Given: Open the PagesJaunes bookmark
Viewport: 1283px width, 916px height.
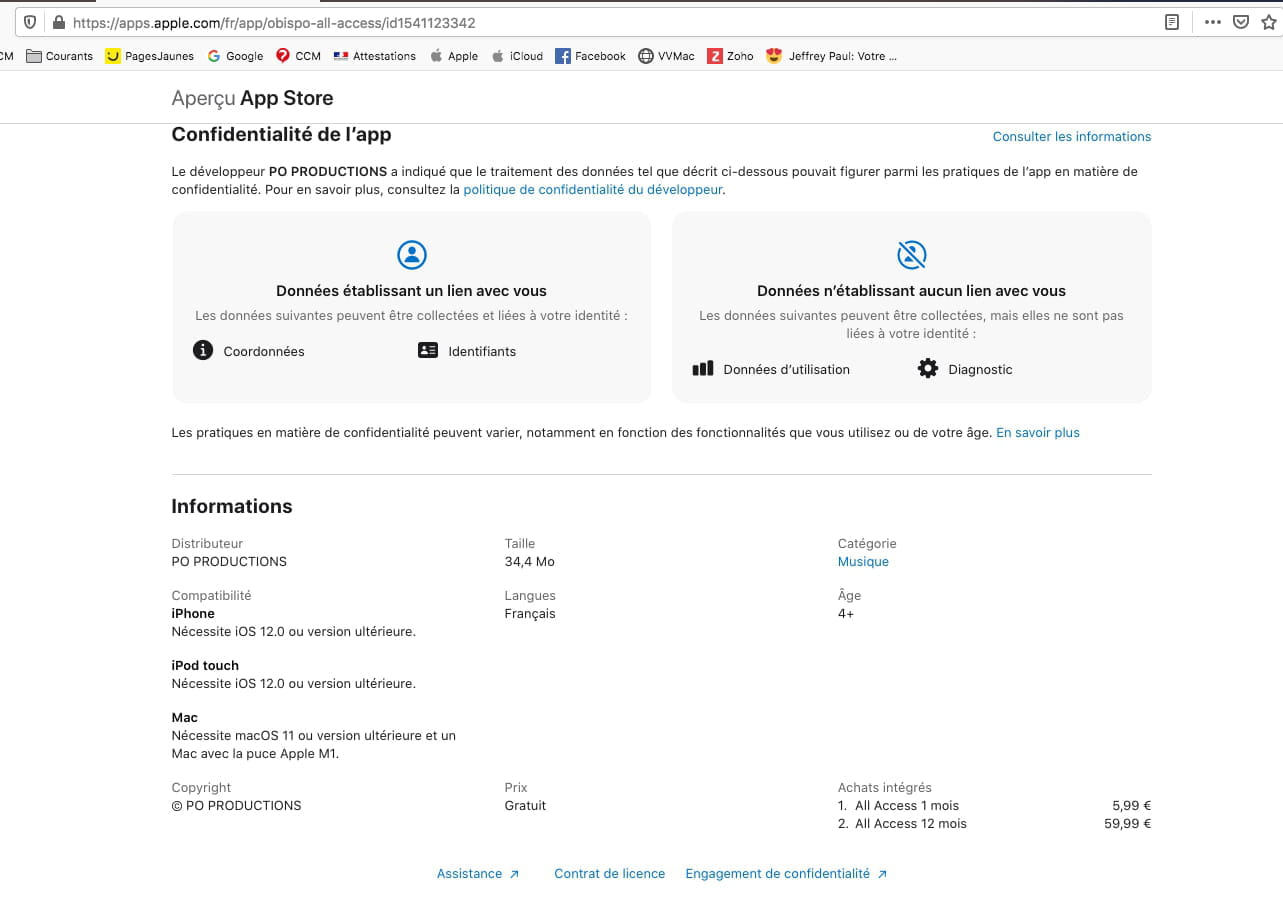Looking at the screenshot, I should 150,56.
